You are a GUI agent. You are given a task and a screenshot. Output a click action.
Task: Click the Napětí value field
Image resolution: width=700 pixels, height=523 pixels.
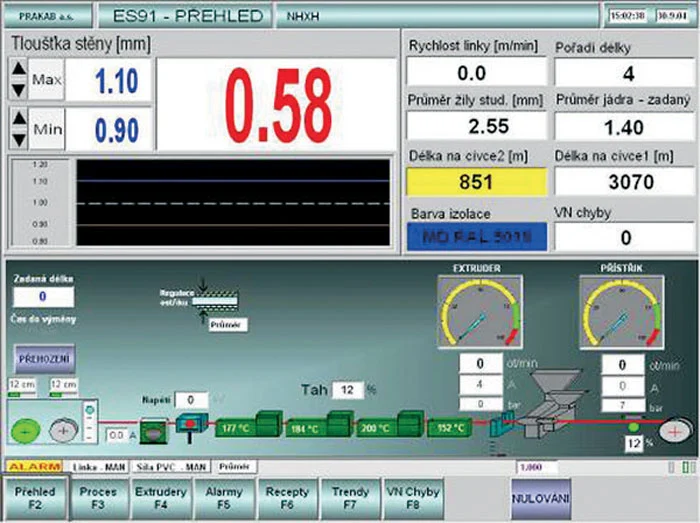(x=191, y=400)
